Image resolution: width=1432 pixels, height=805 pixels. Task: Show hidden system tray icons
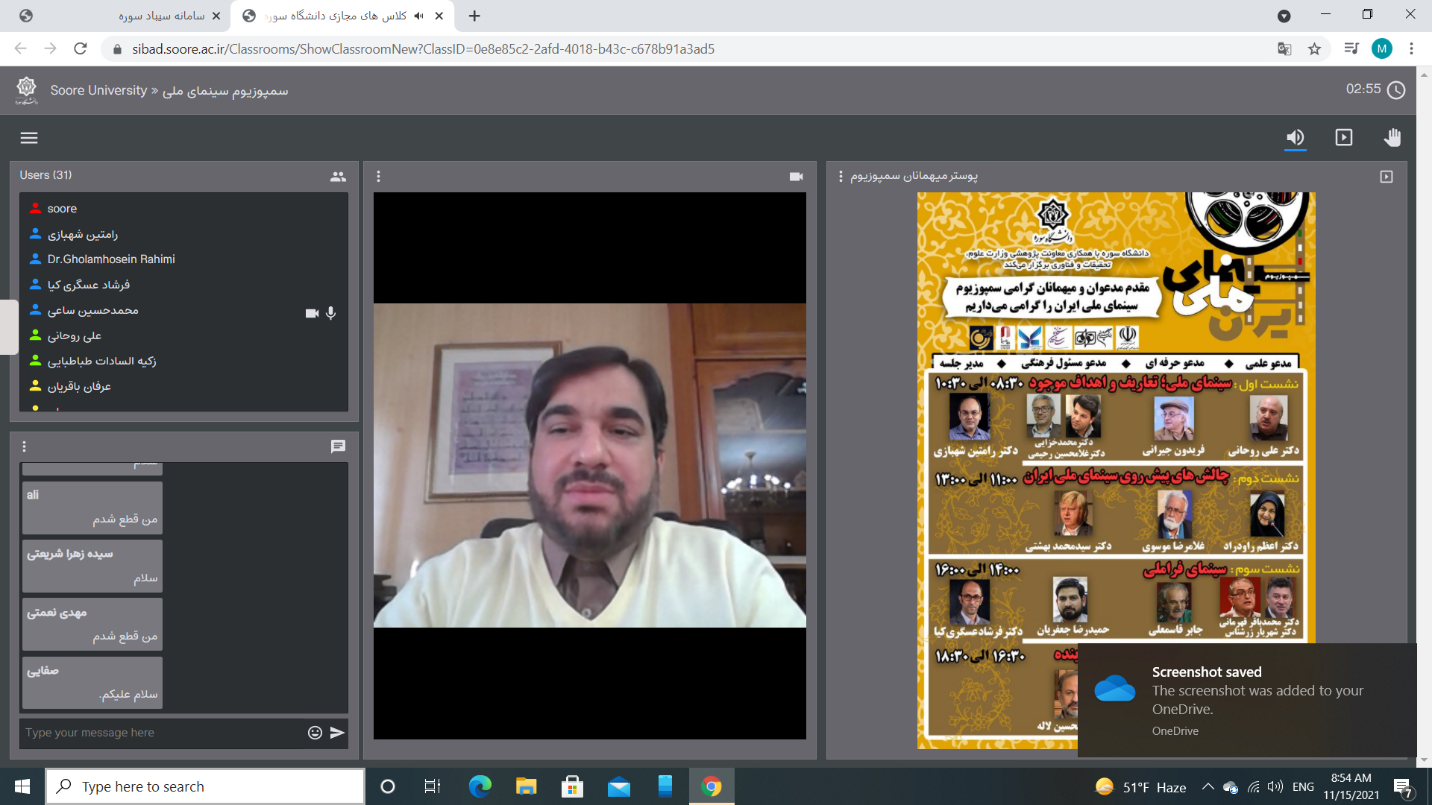point(1207,787)
